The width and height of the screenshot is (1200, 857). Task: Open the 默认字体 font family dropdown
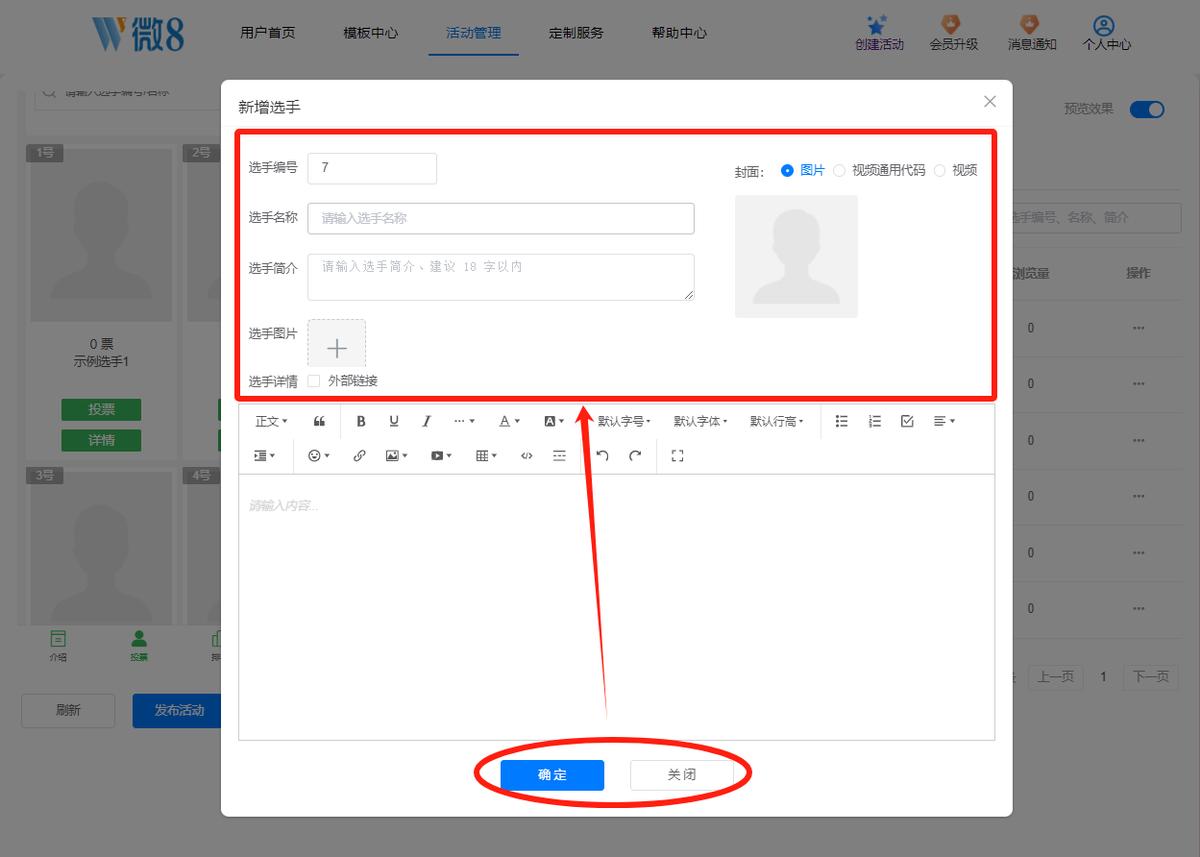(x=700, y=422)
